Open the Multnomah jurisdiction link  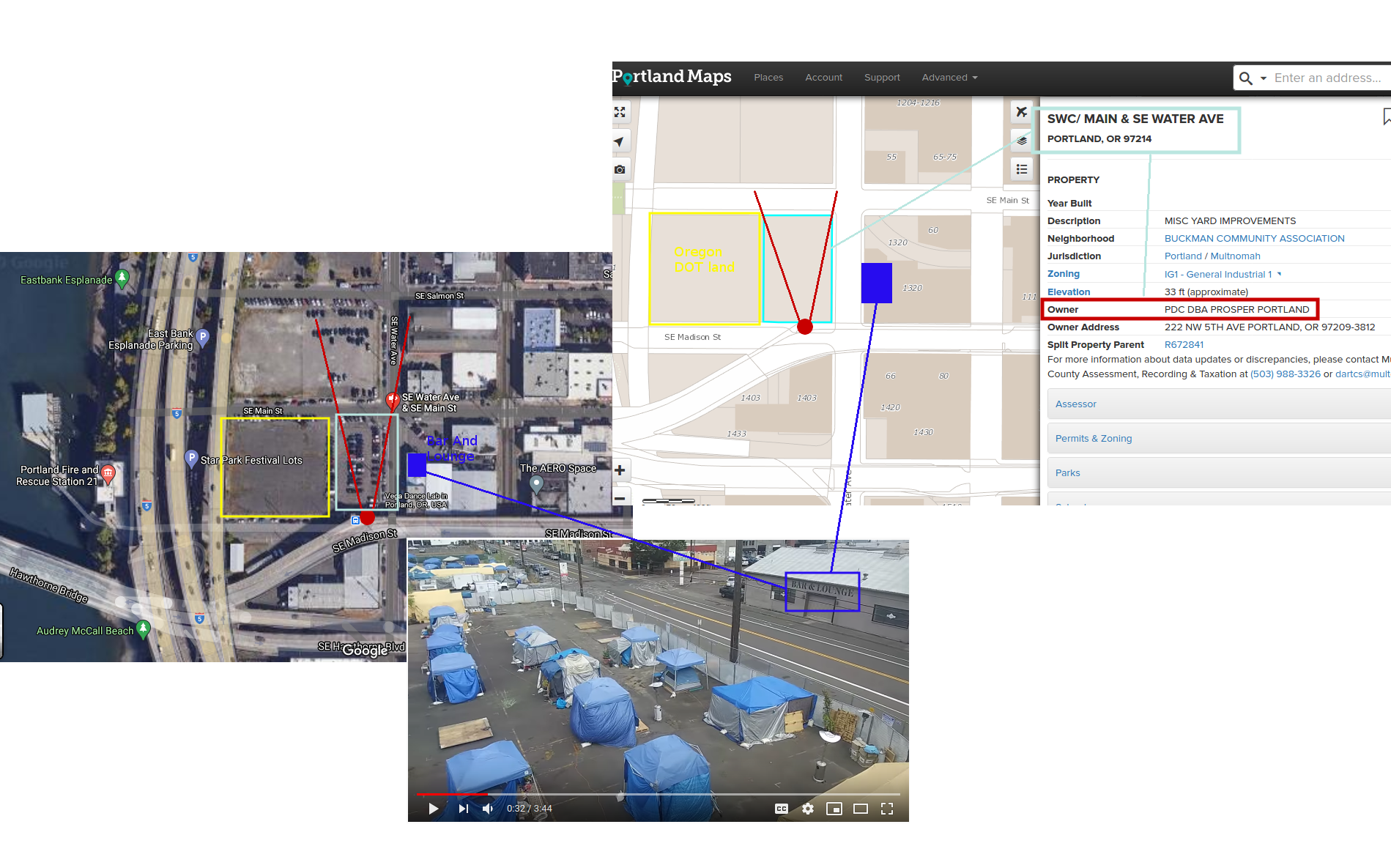(1235, 256)
